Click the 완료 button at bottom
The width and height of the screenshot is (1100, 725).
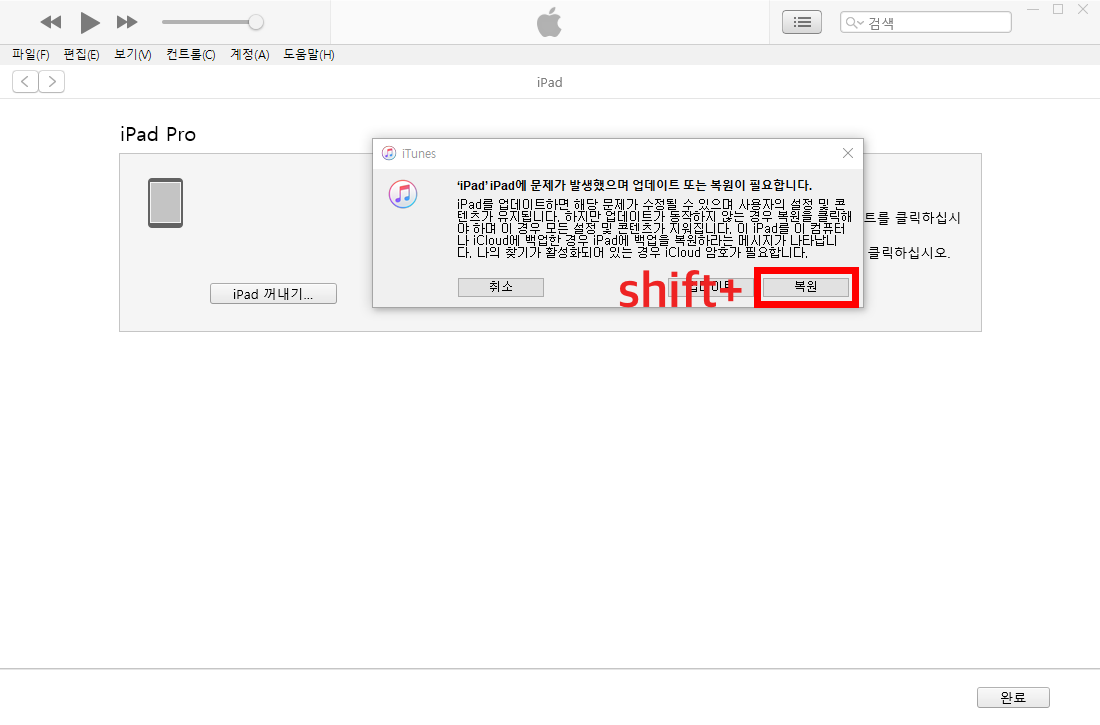[1013, 698]
